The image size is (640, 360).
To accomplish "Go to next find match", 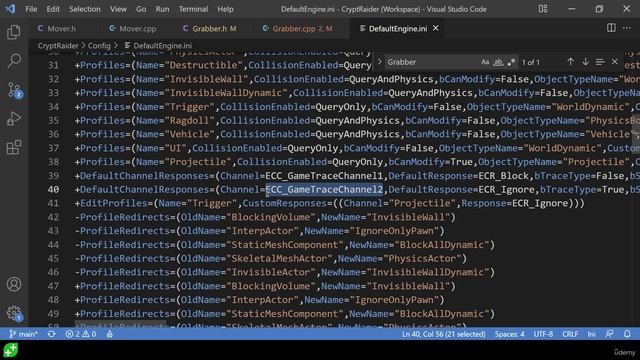I will (585, 62).
